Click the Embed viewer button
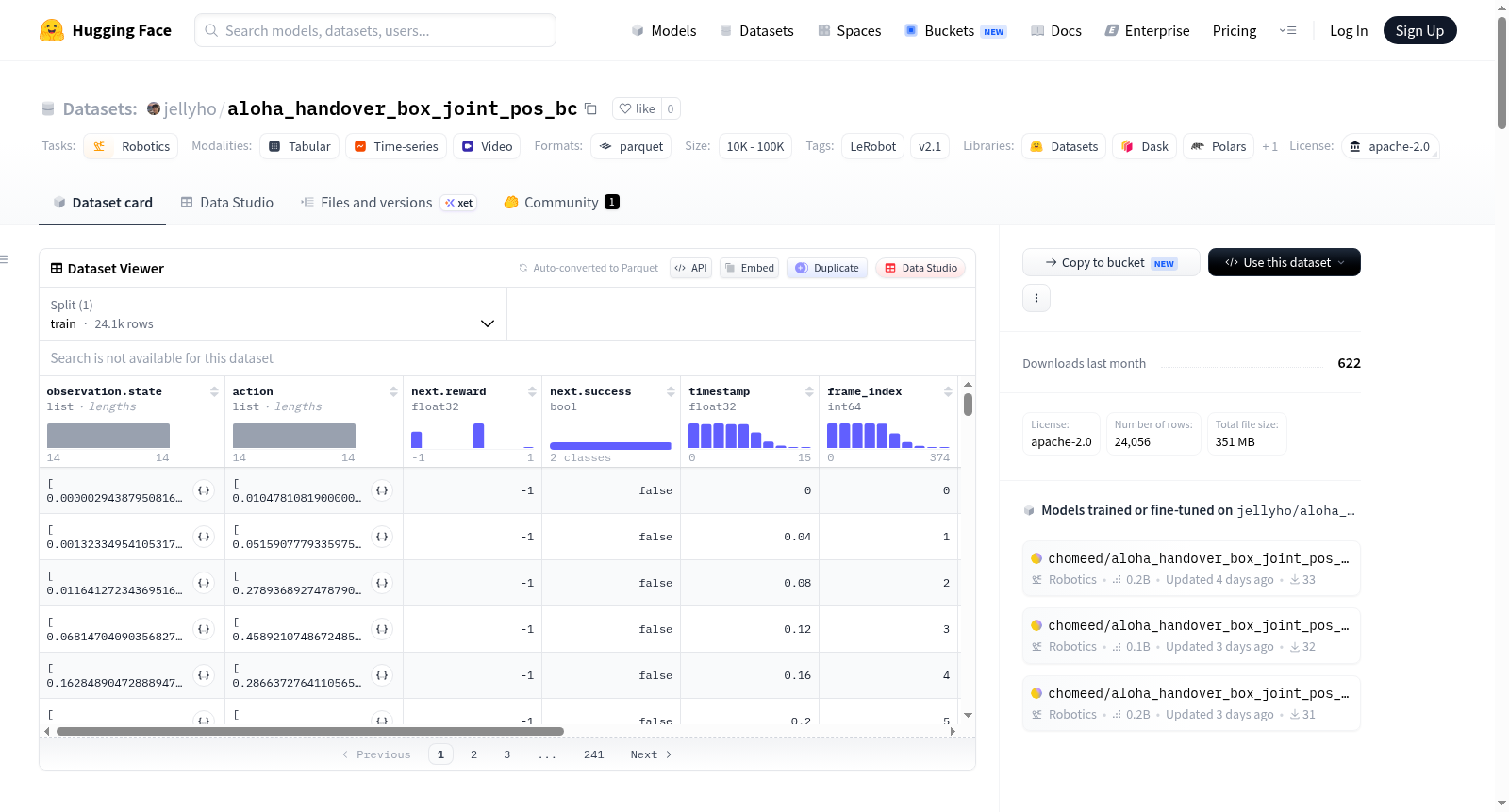This screenshot has height=812, width=1509. coord(749,268)
